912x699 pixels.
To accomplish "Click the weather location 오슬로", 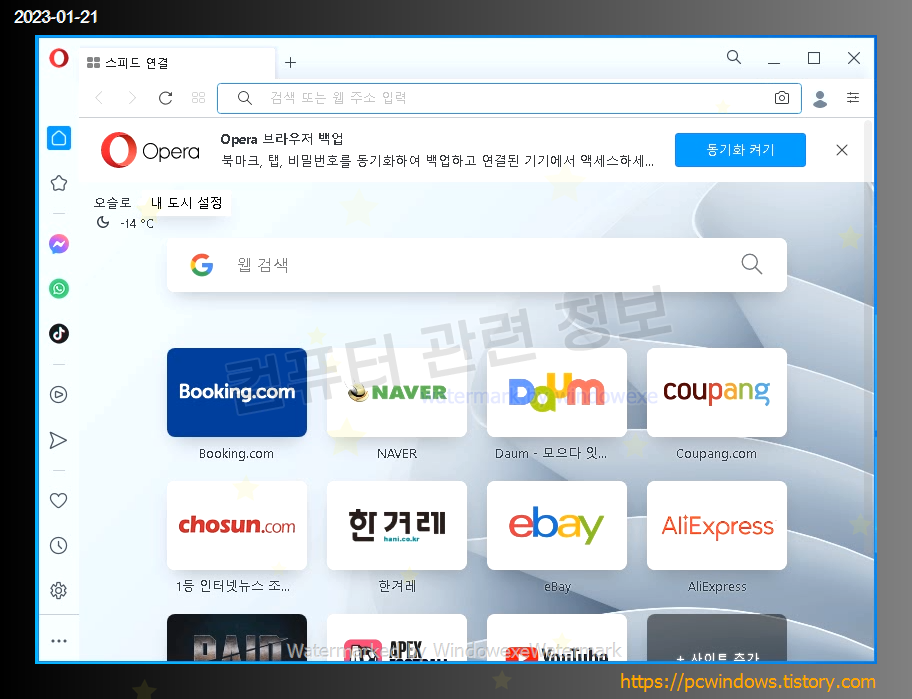I will [112, 203].
